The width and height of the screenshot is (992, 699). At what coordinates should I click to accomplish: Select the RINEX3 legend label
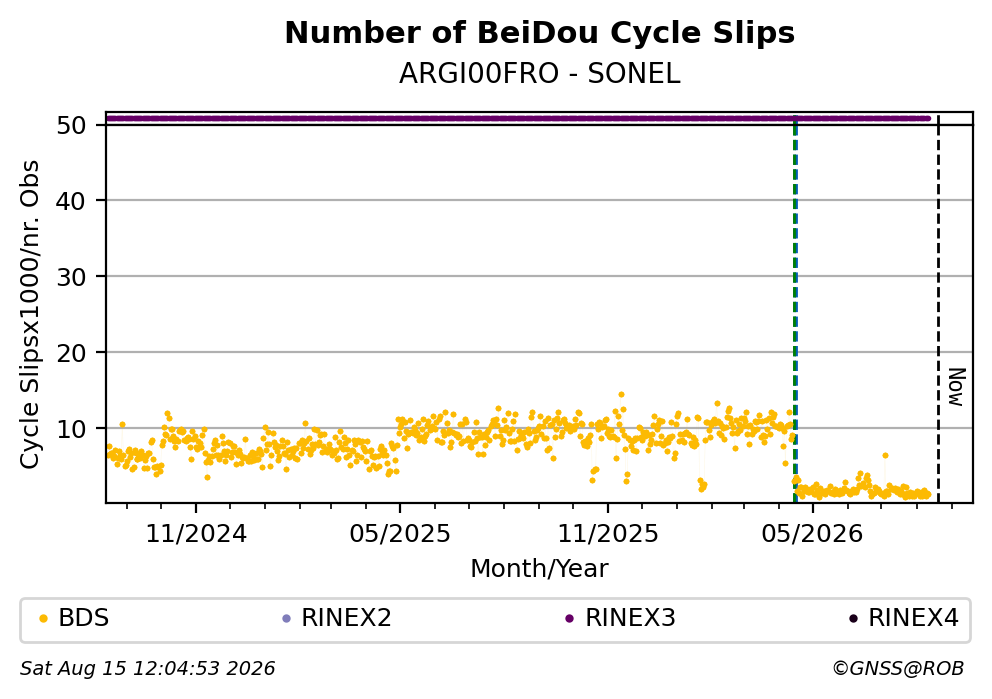point(630,618)
